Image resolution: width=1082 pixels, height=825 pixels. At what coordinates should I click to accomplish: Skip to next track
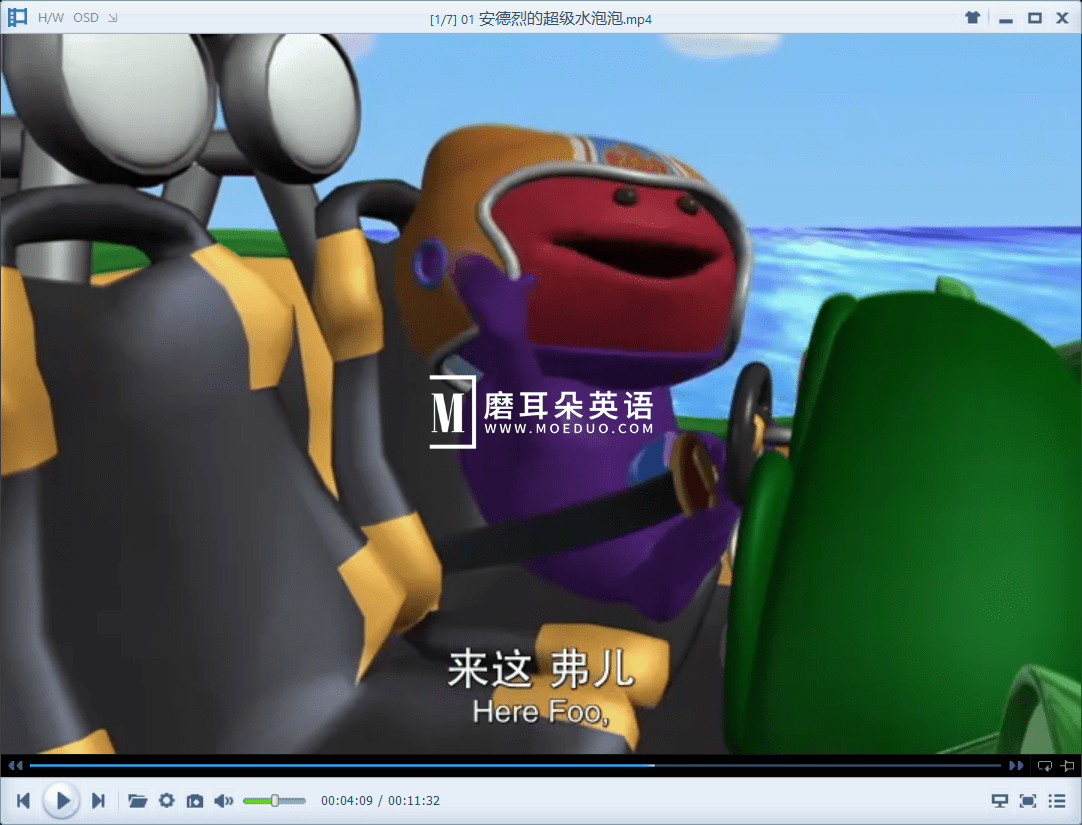(99, 800)
